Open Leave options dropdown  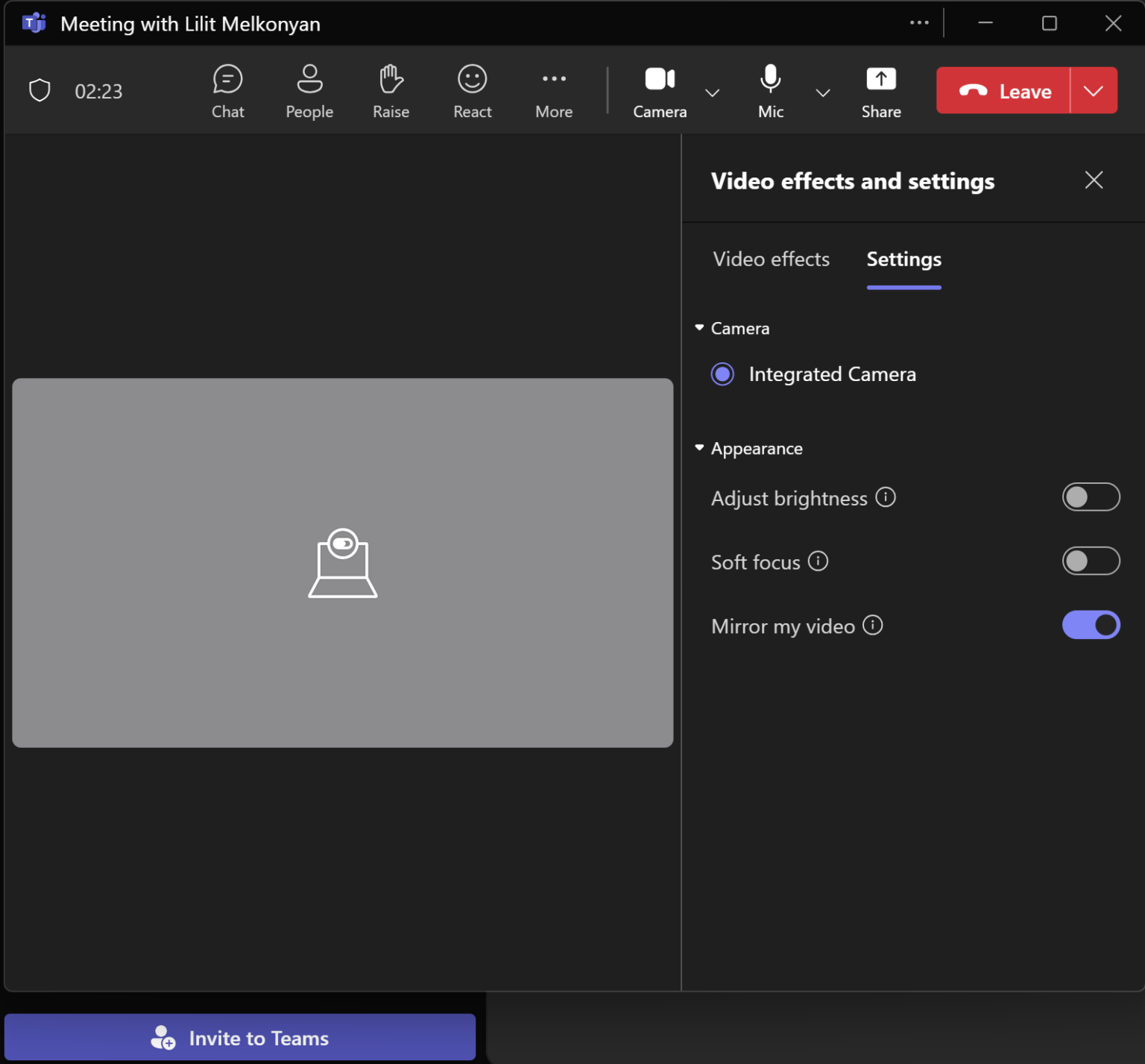pos(1093,90)
